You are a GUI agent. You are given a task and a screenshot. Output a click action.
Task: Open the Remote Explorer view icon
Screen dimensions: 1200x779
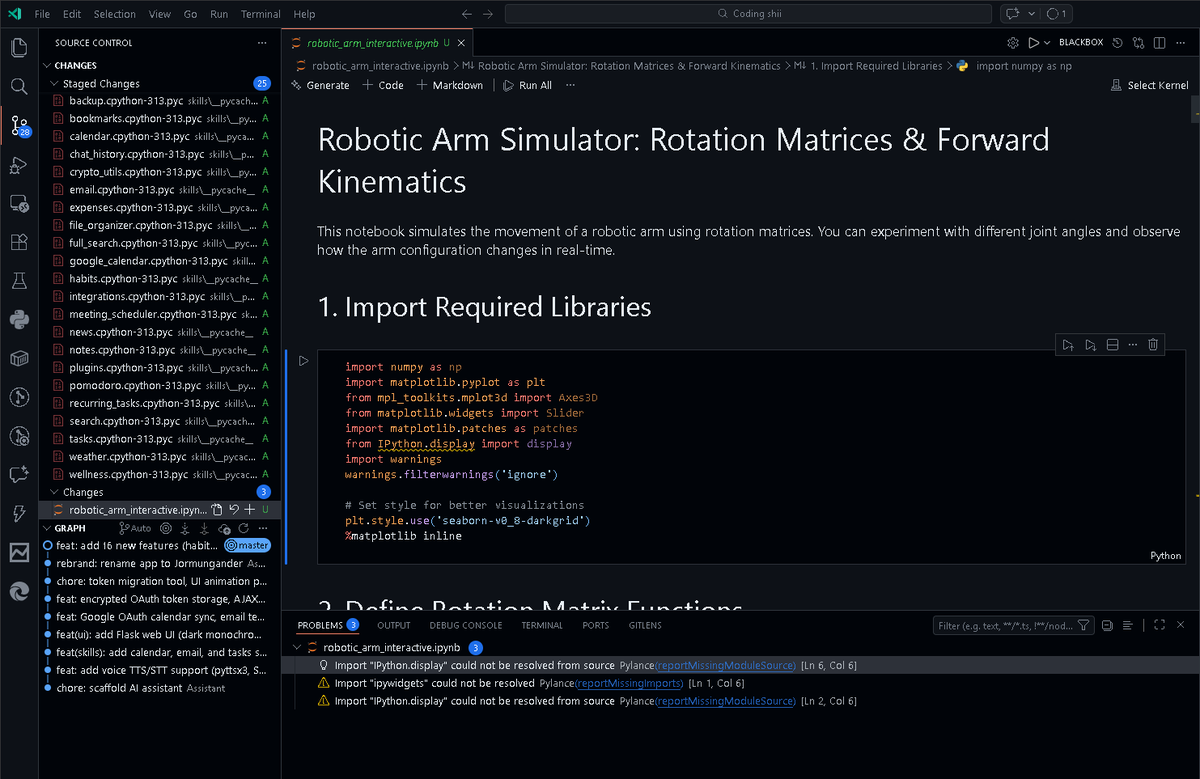19,203
